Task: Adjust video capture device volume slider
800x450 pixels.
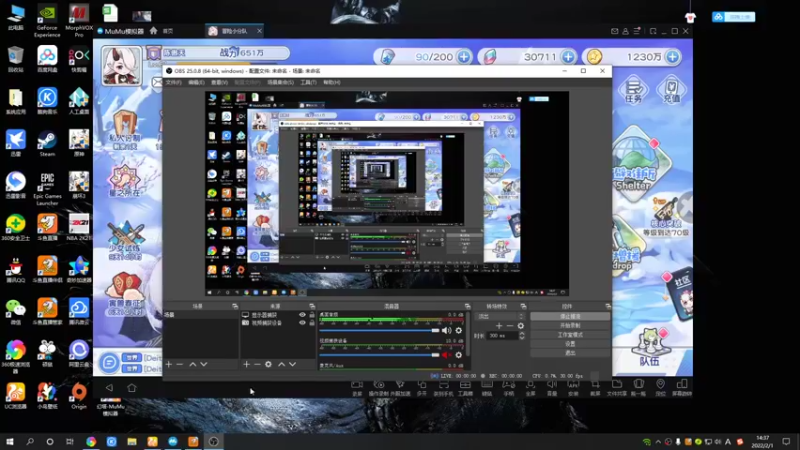Action: (379, 355)
